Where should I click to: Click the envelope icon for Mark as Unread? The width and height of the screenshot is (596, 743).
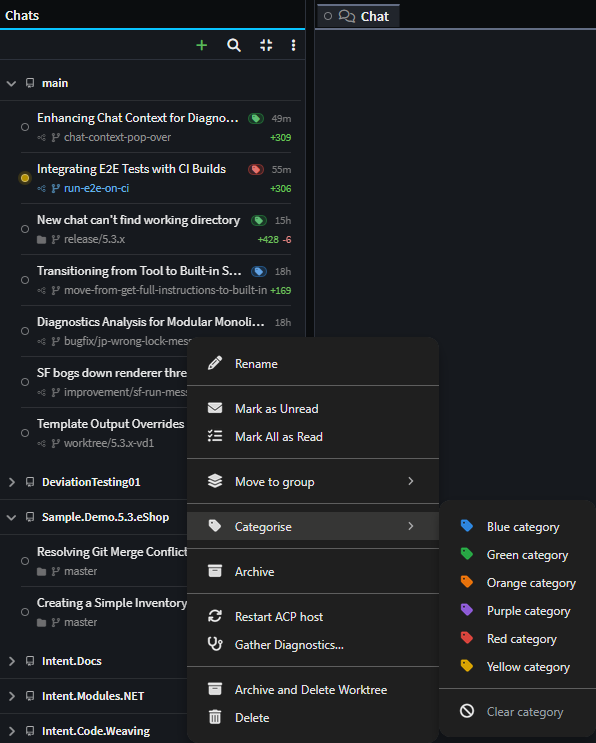215,408
